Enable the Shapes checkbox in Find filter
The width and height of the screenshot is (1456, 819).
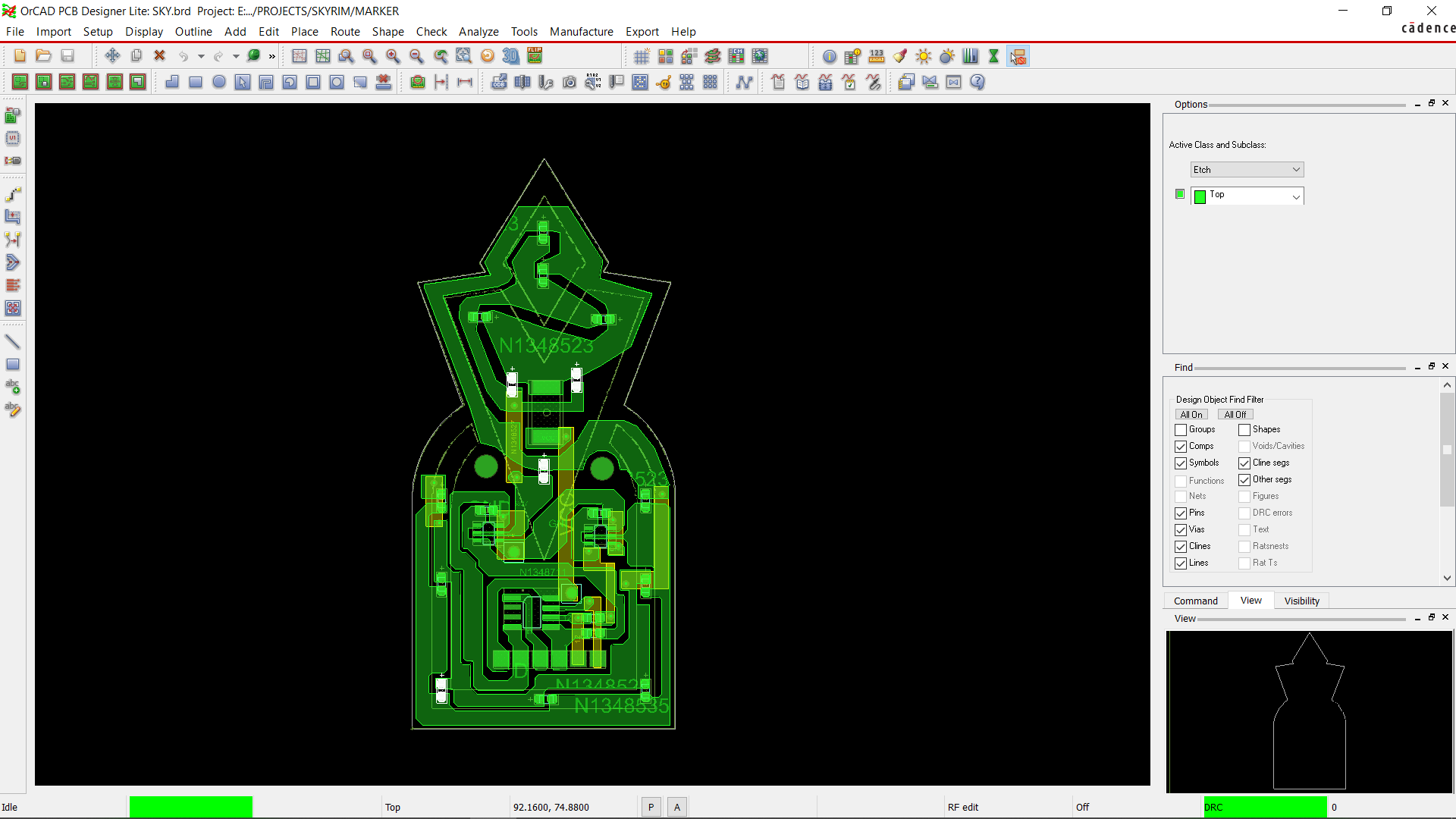1244,430
